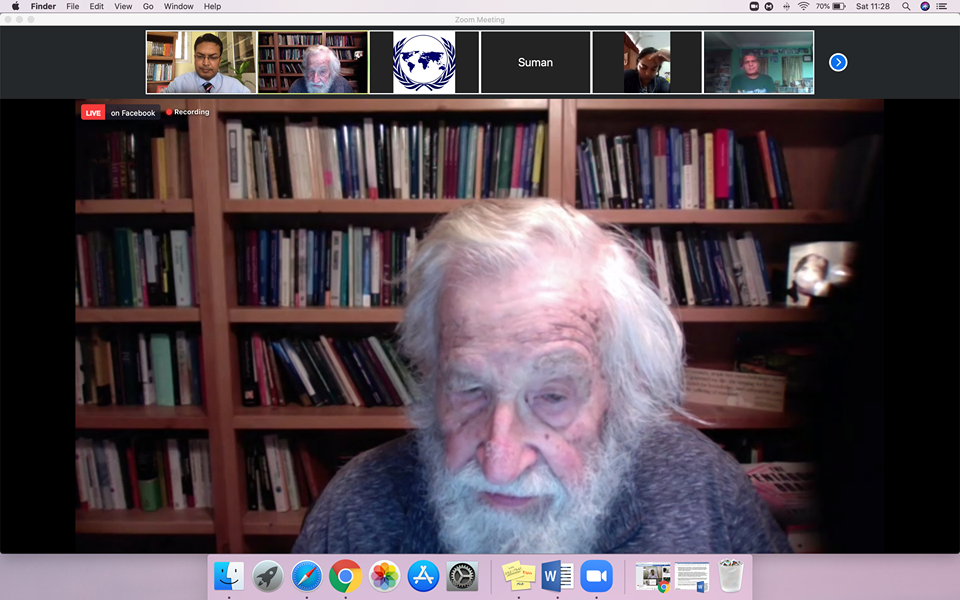The height and width of the screenshot is (600, 960).
Task: Open the App Store from dock
Action: click(x=423, y=576)
